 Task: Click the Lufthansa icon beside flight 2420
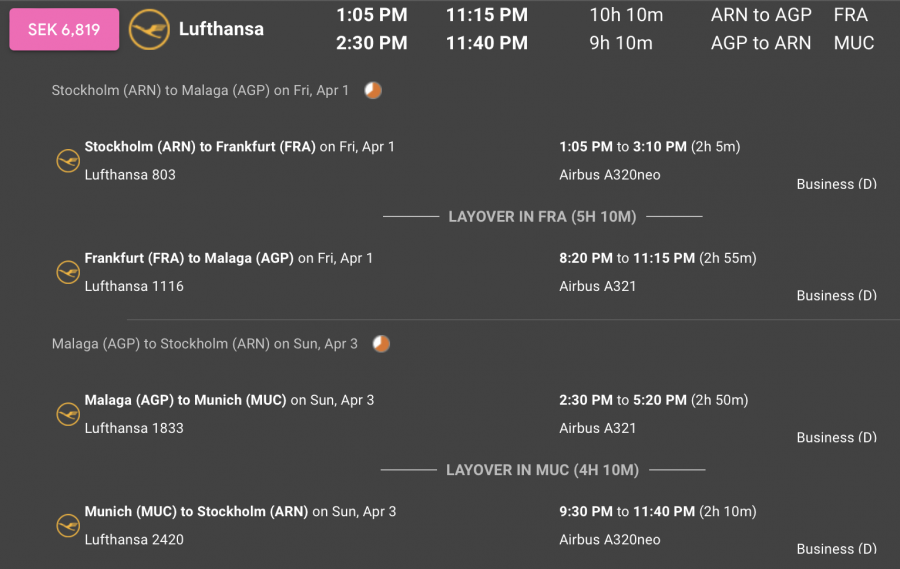click(68, 525)
